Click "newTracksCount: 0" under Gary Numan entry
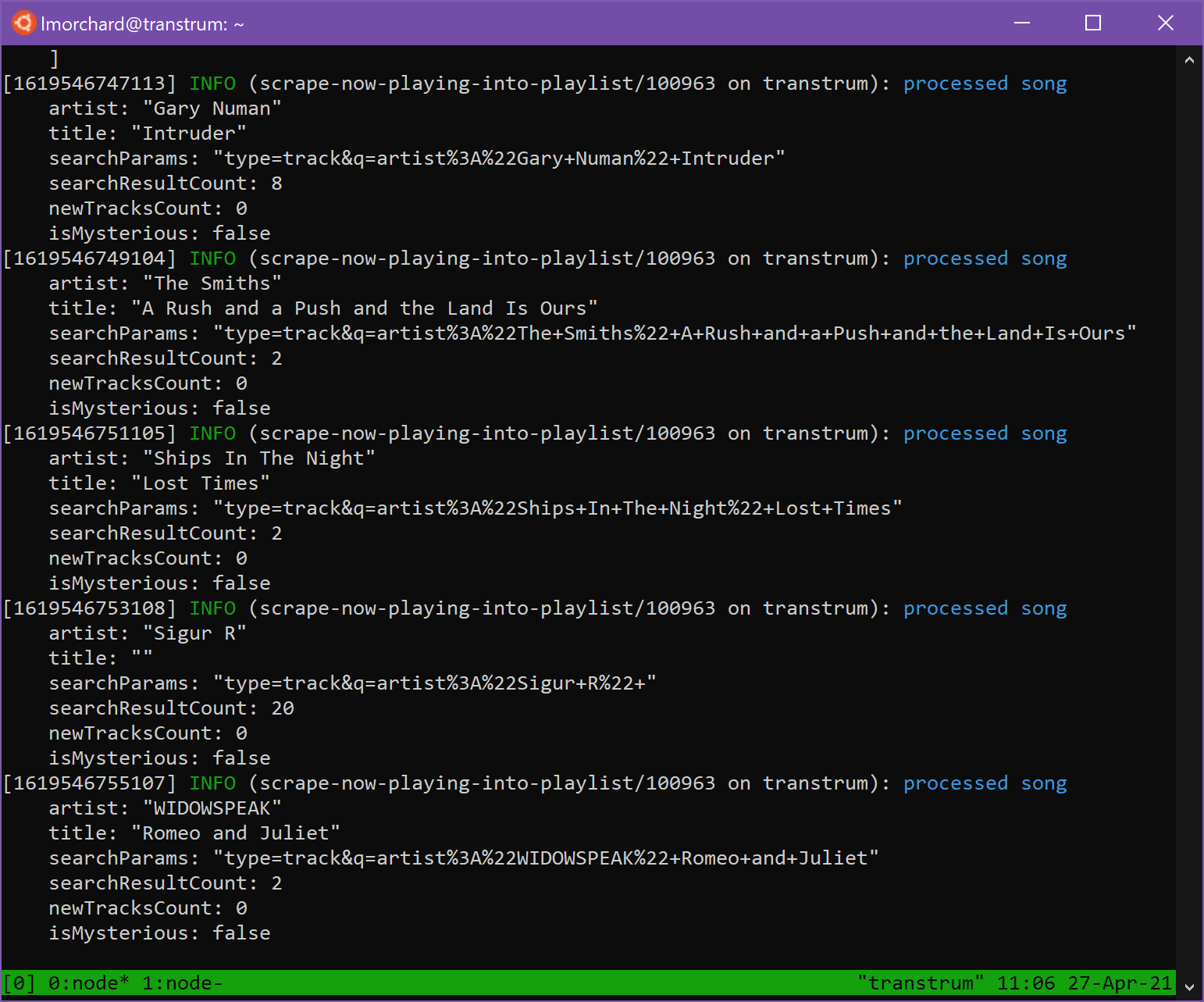 (148, 209)
